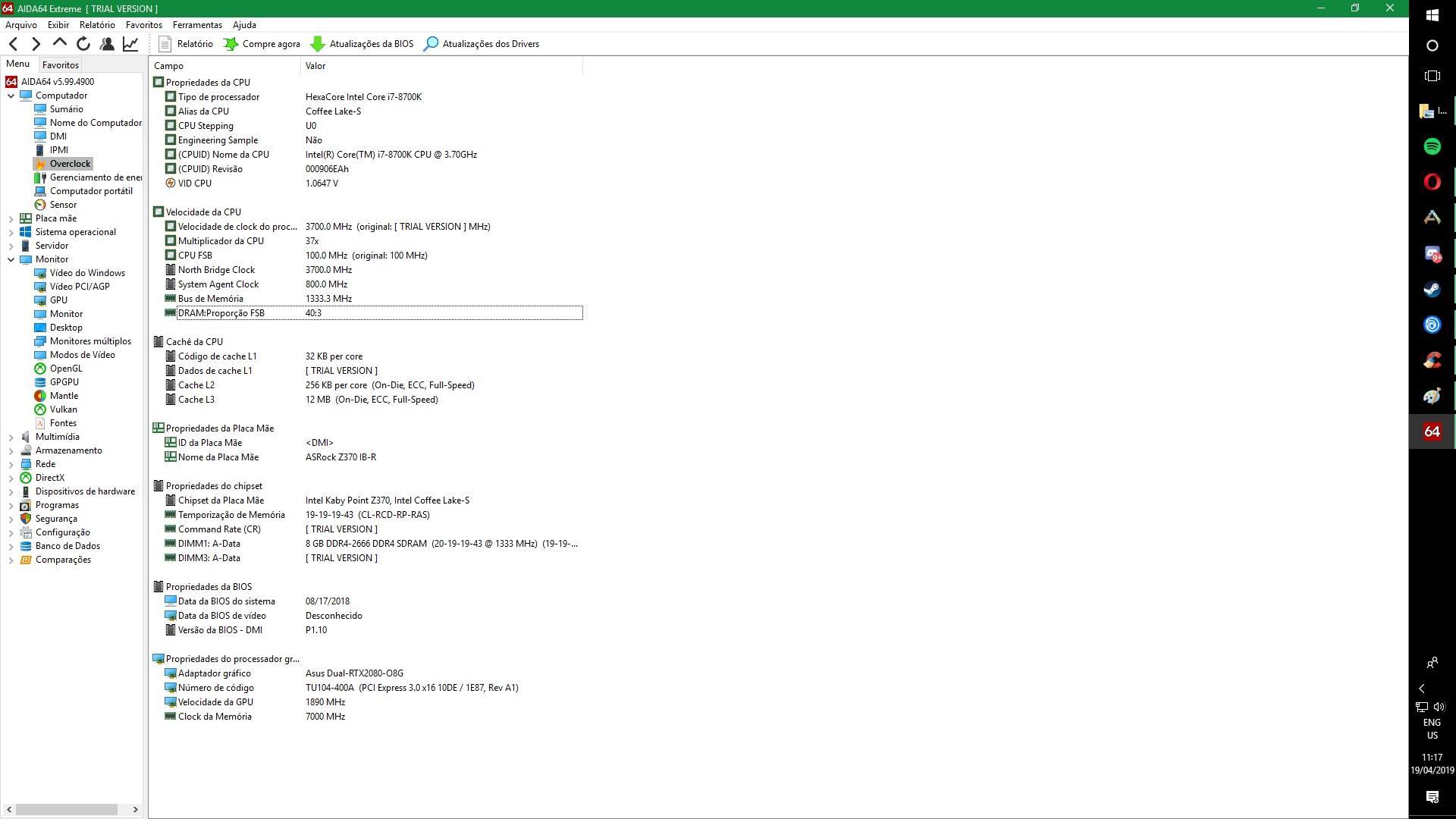
Task: Select Sumário in the tree
Action: point(66,109)
